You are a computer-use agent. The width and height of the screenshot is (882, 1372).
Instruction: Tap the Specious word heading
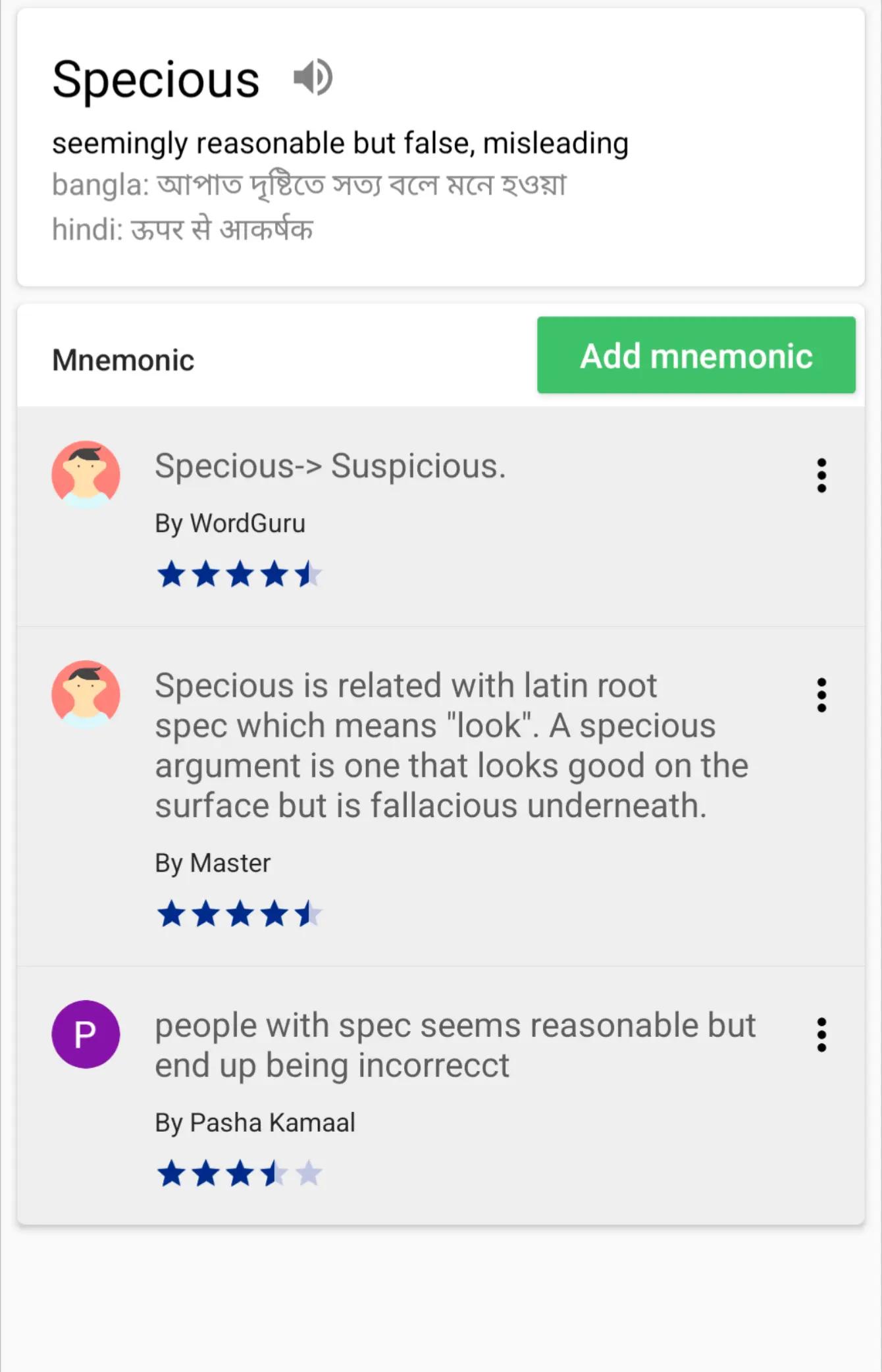point(156,80)
